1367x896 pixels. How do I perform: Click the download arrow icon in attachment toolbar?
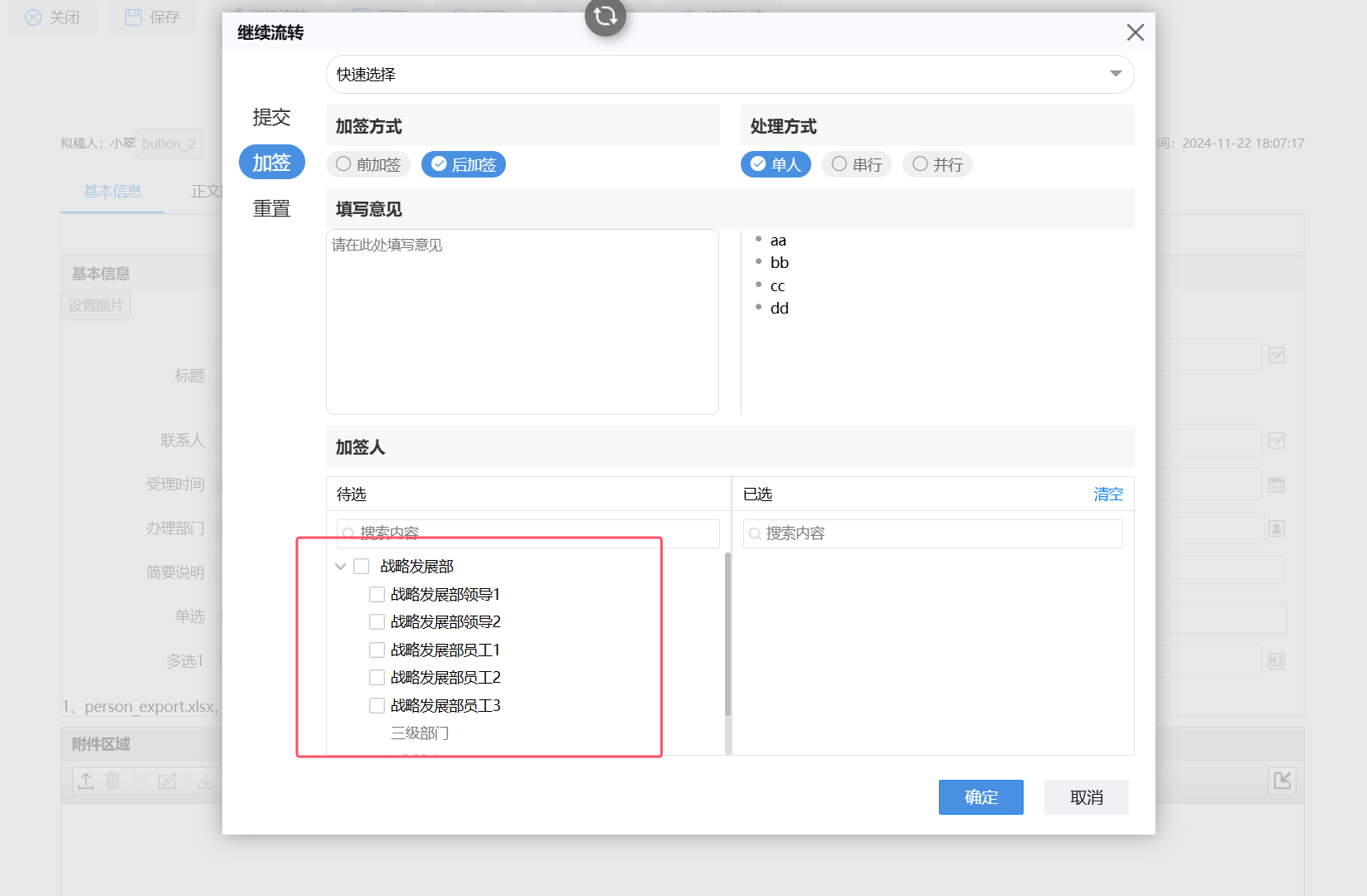[x=206, y=781]
